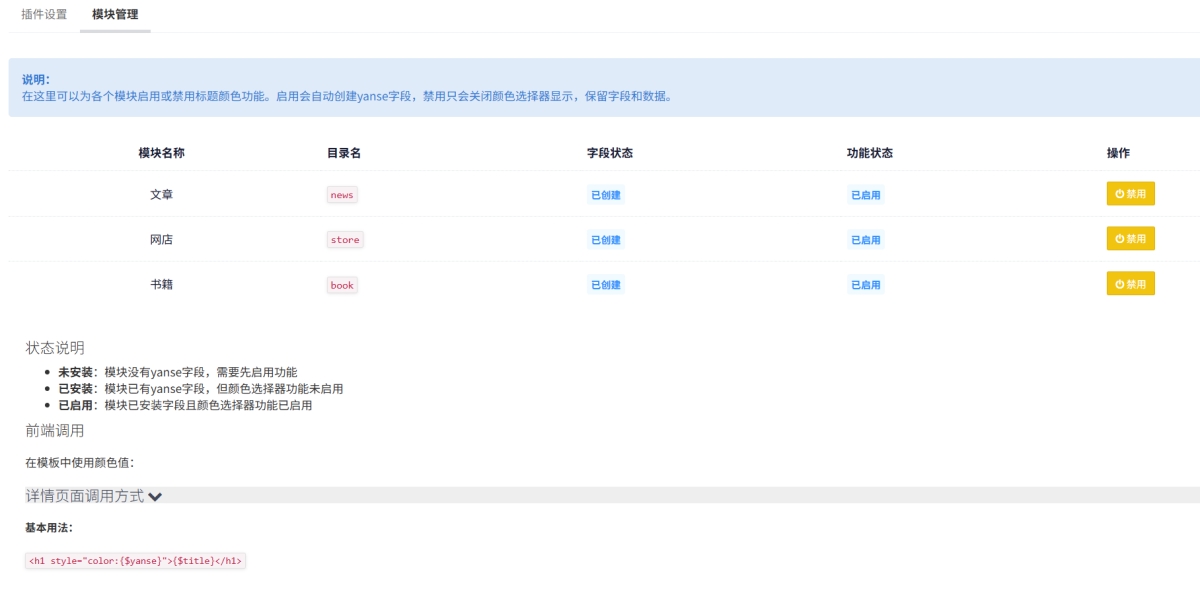The image size is (1200, 597).
Task: Click the store directory code tag
Action: tap(345, 240)
